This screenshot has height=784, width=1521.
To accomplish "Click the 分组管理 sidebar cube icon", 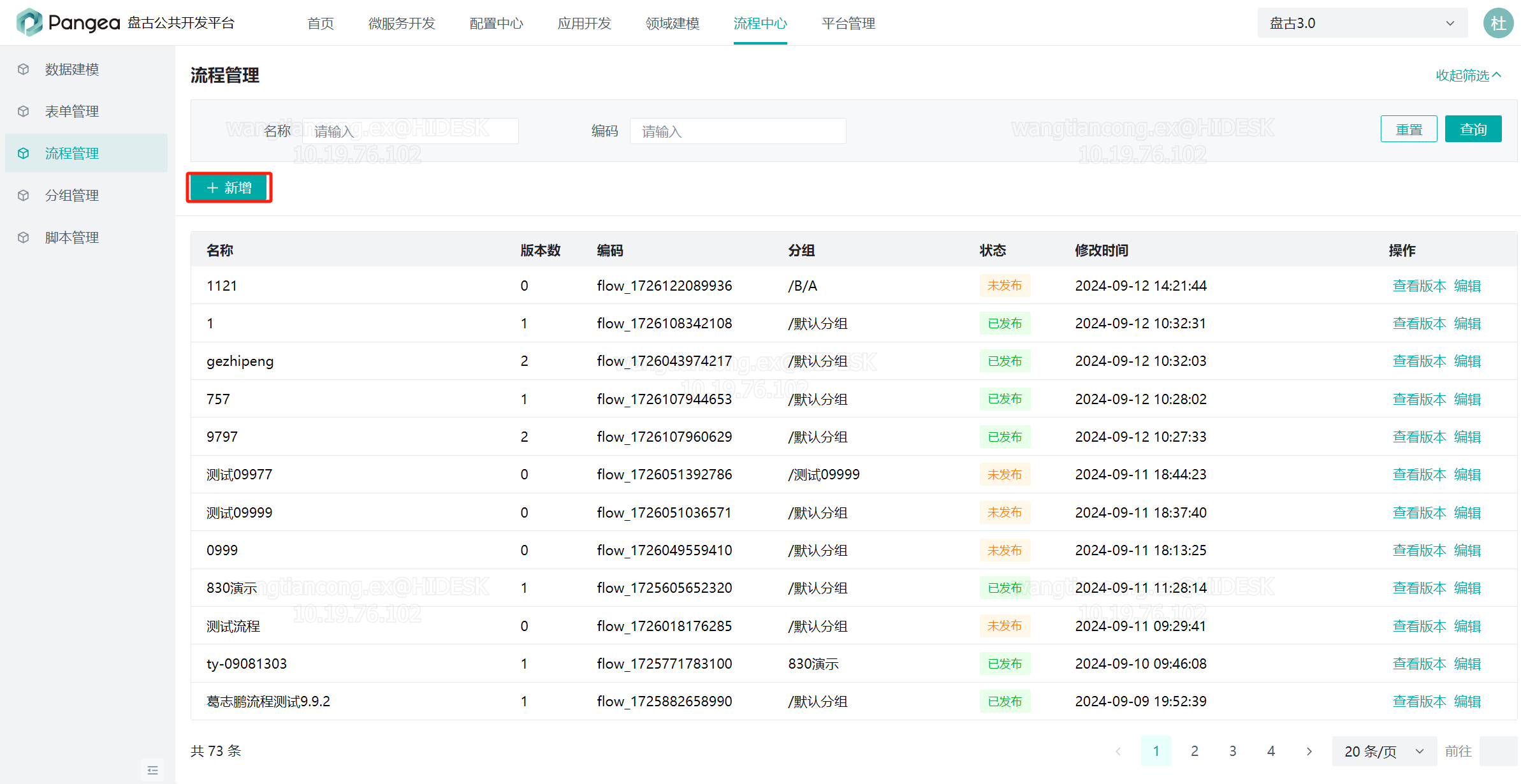I will (x=24, y=196).
